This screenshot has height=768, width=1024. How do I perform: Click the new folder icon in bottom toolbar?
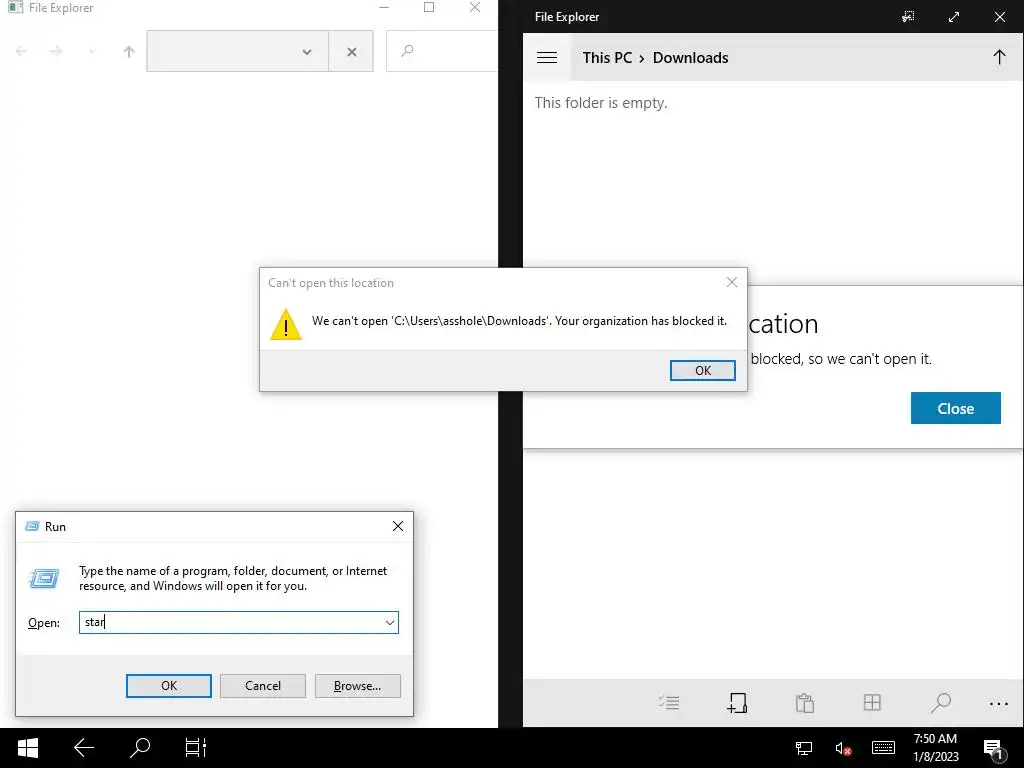pos(737,703)
